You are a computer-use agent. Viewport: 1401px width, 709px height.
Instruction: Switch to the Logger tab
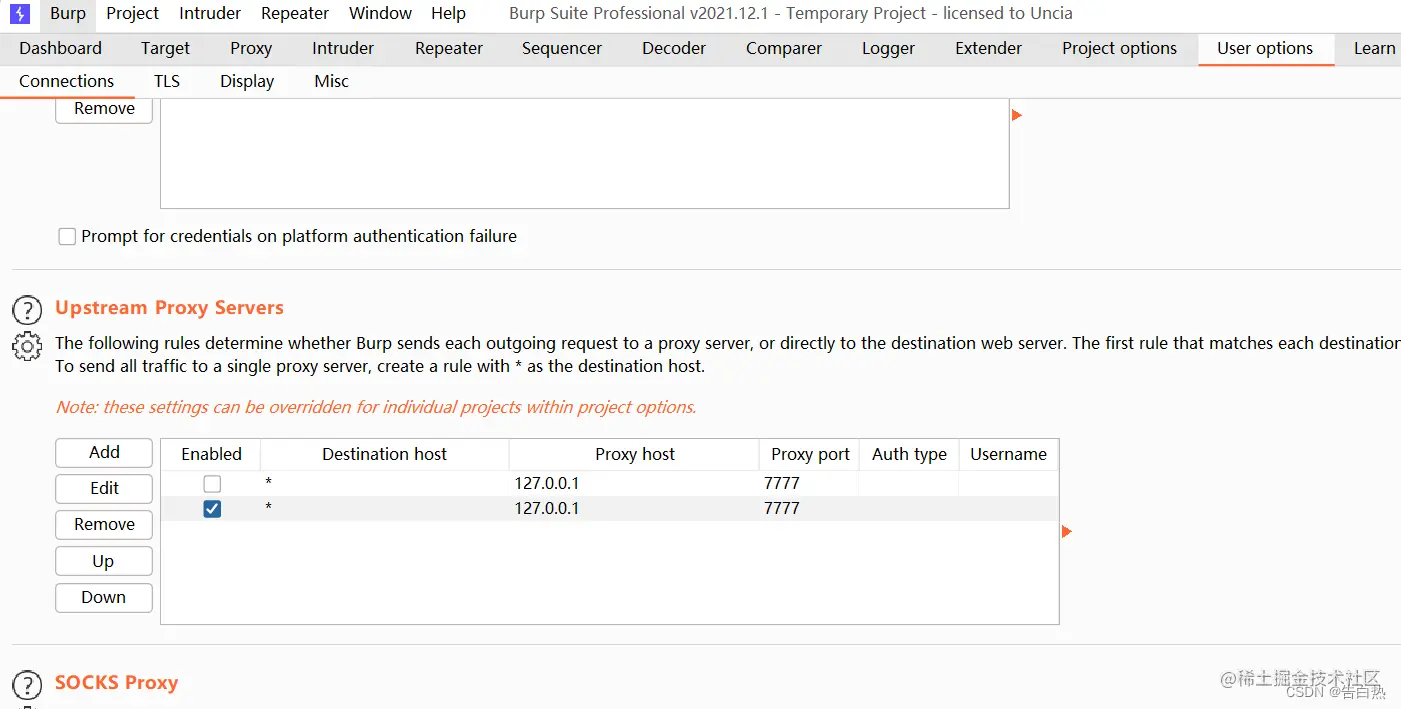tap(888, 48)
